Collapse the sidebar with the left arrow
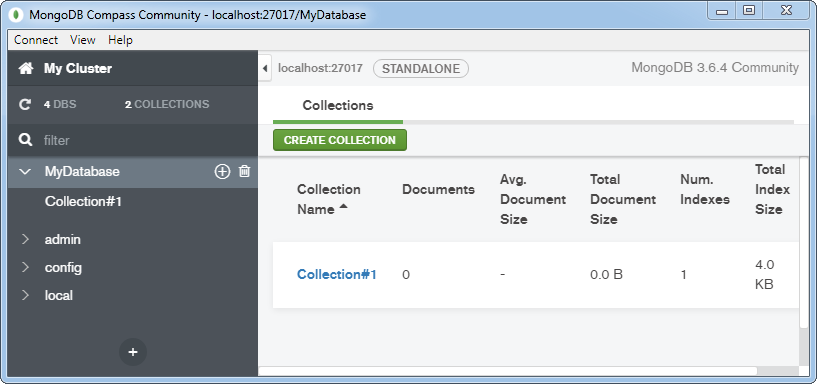 coord(265,68)
